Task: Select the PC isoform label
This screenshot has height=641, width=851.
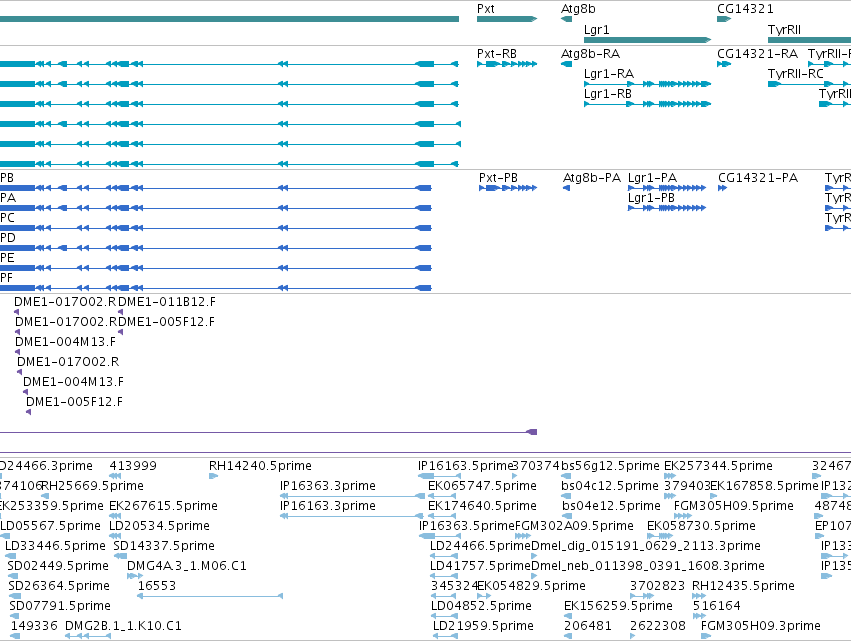Action: (x=7, y=218)
